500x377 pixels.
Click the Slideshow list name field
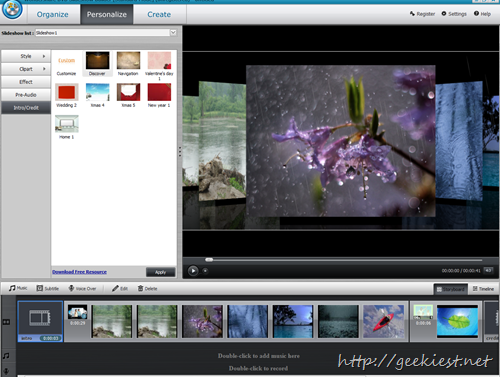point(103,33)
